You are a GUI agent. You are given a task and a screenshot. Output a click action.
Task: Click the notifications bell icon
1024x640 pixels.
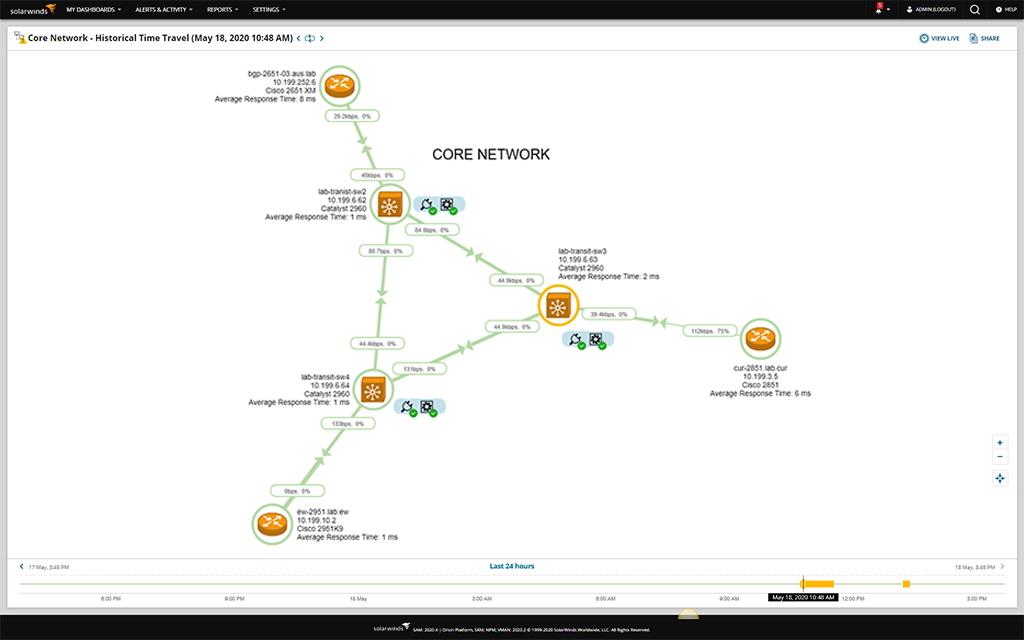878,9
